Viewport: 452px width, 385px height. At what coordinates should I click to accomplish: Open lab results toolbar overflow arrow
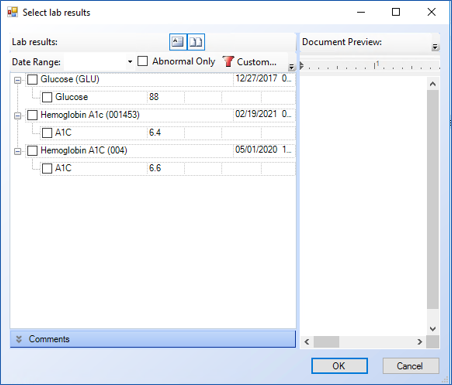291,67
